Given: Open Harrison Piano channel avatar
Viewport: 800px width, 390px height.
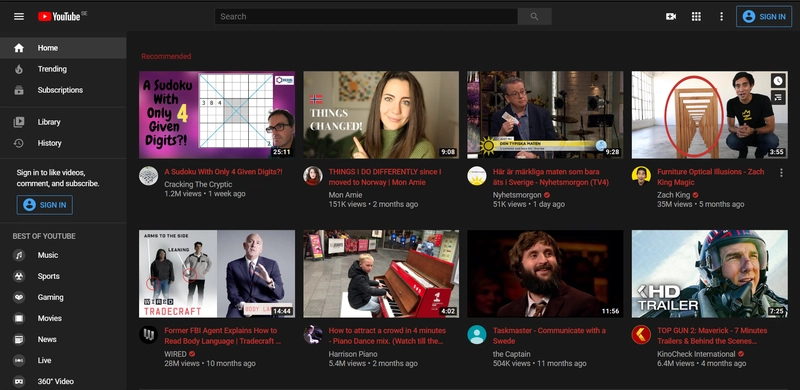Looking at the screenshot, I should point(313,334).
